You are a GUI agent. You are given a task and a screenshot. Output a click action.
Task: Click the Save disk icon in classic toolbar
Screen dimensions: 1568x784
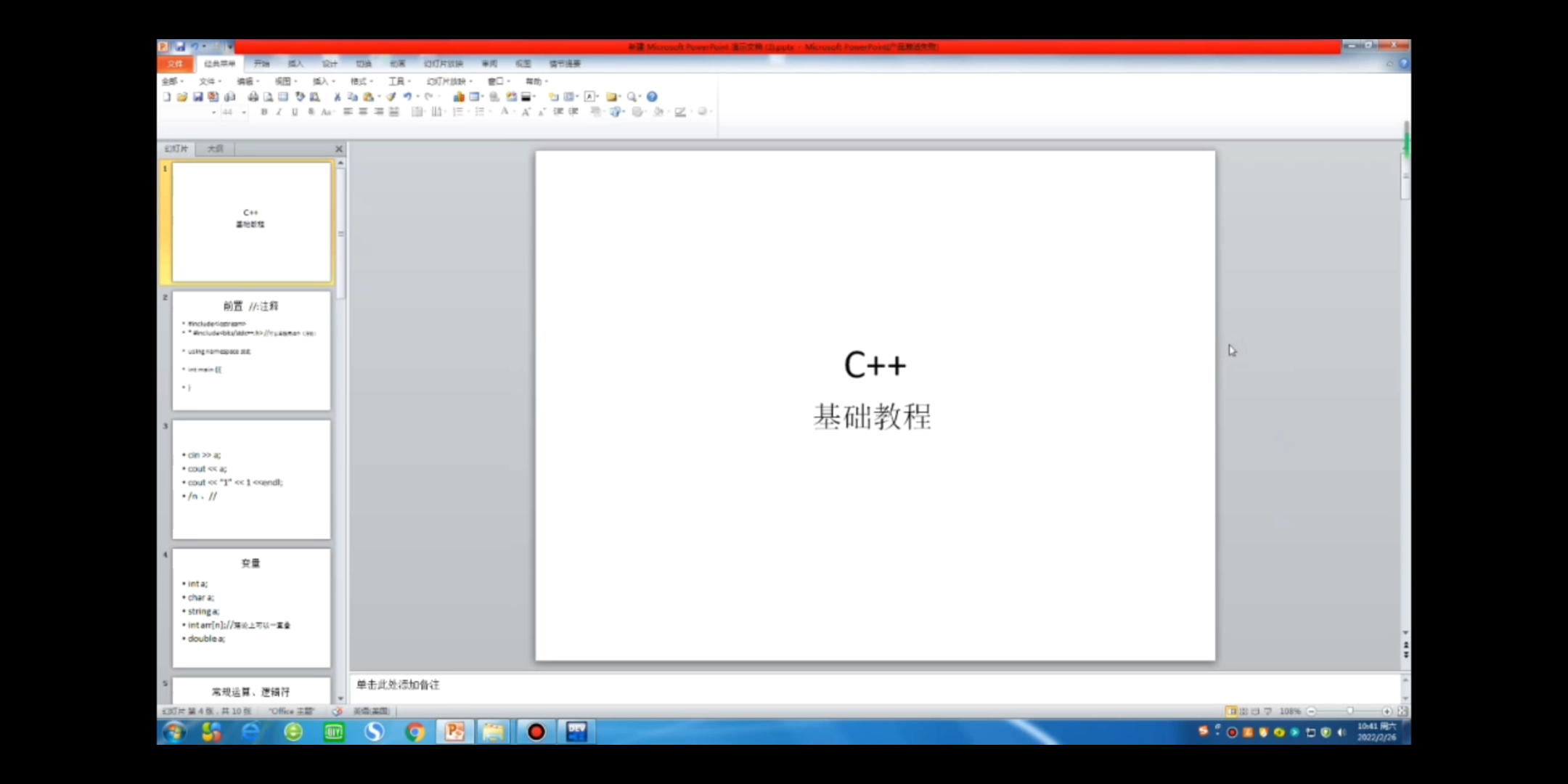tap(197, 97)
